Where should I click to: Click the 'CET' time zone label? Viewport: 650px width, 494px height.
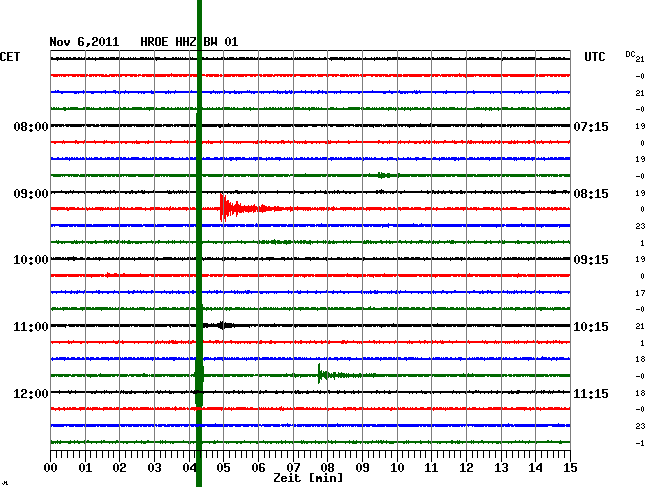[10, 57]
